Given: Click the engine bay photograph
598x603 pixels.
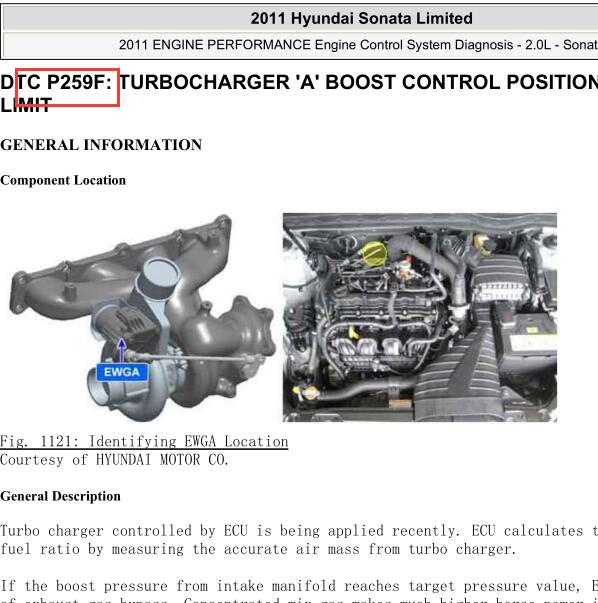Looking at the screenshot, I should [420, 317].
